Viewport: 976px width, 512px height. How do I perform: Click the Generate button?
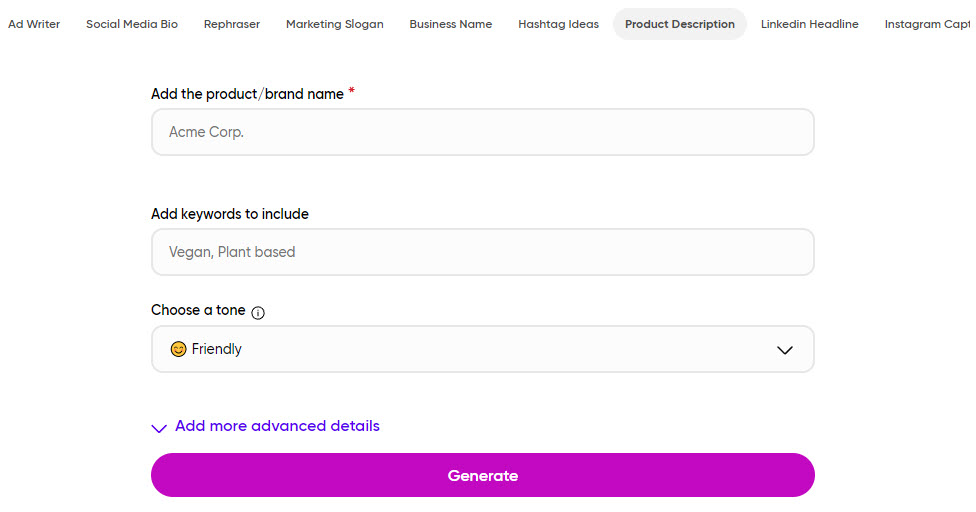(x=482, y=475)
